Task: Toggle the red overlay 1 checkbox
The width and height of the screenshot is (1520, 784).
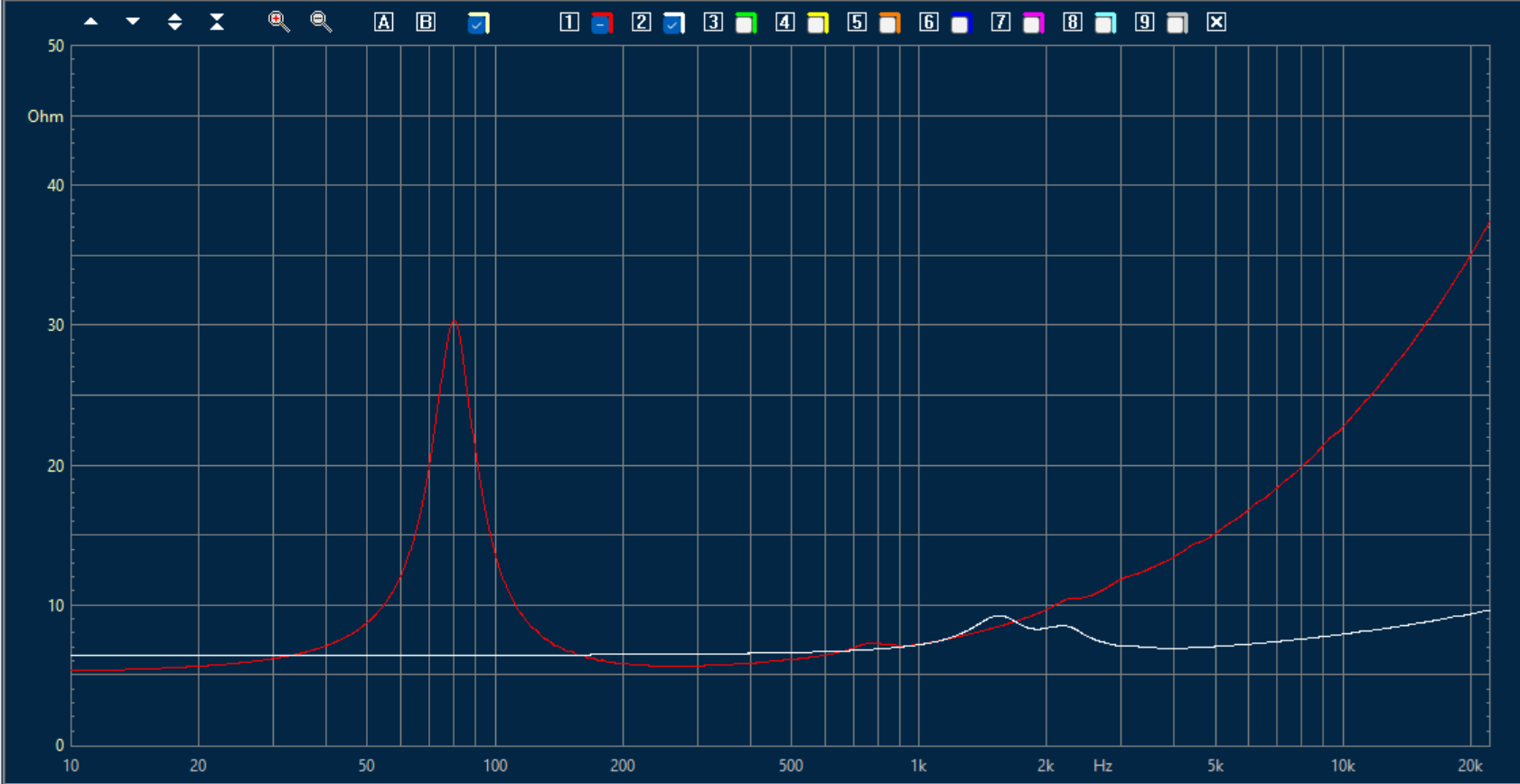Action: click(602, 23)
